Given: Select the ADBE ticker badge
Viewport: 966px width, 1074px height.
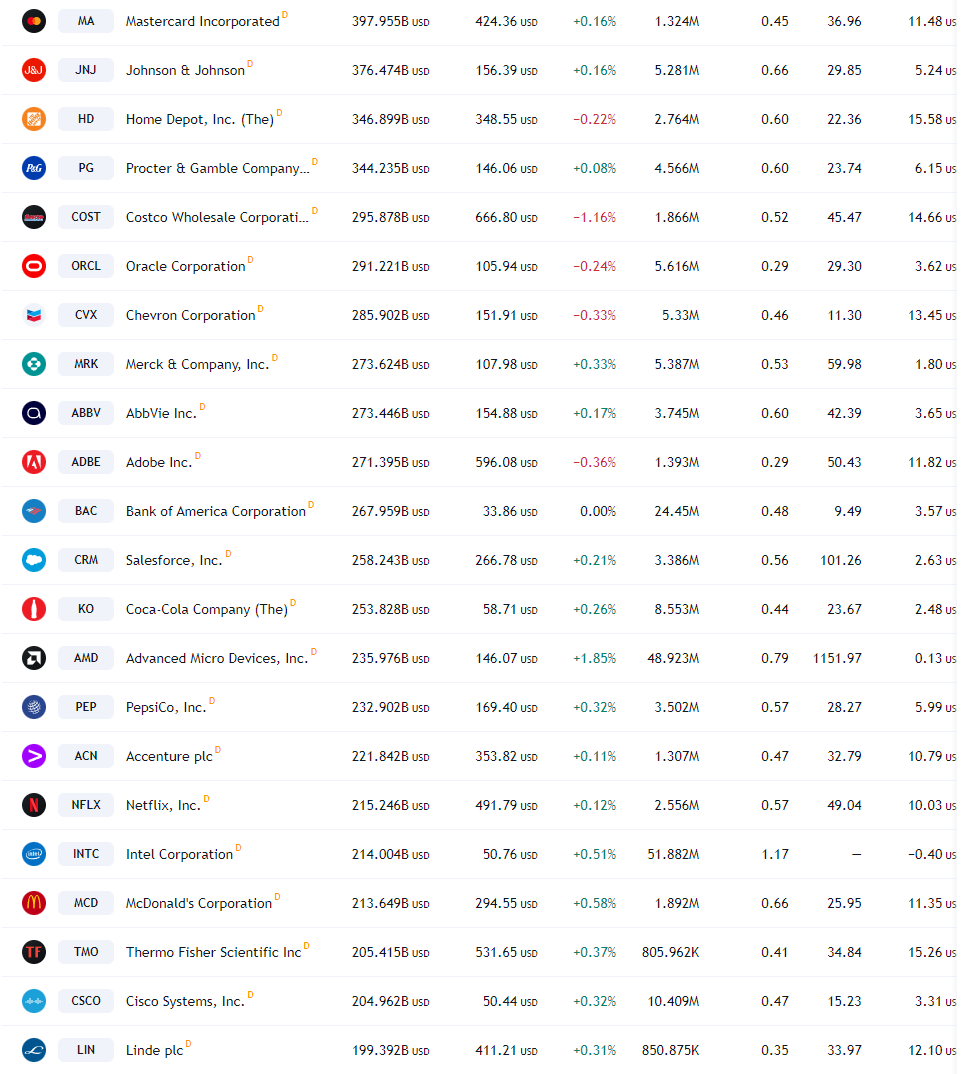Looking at the screenshot, I should pos(86,462).
